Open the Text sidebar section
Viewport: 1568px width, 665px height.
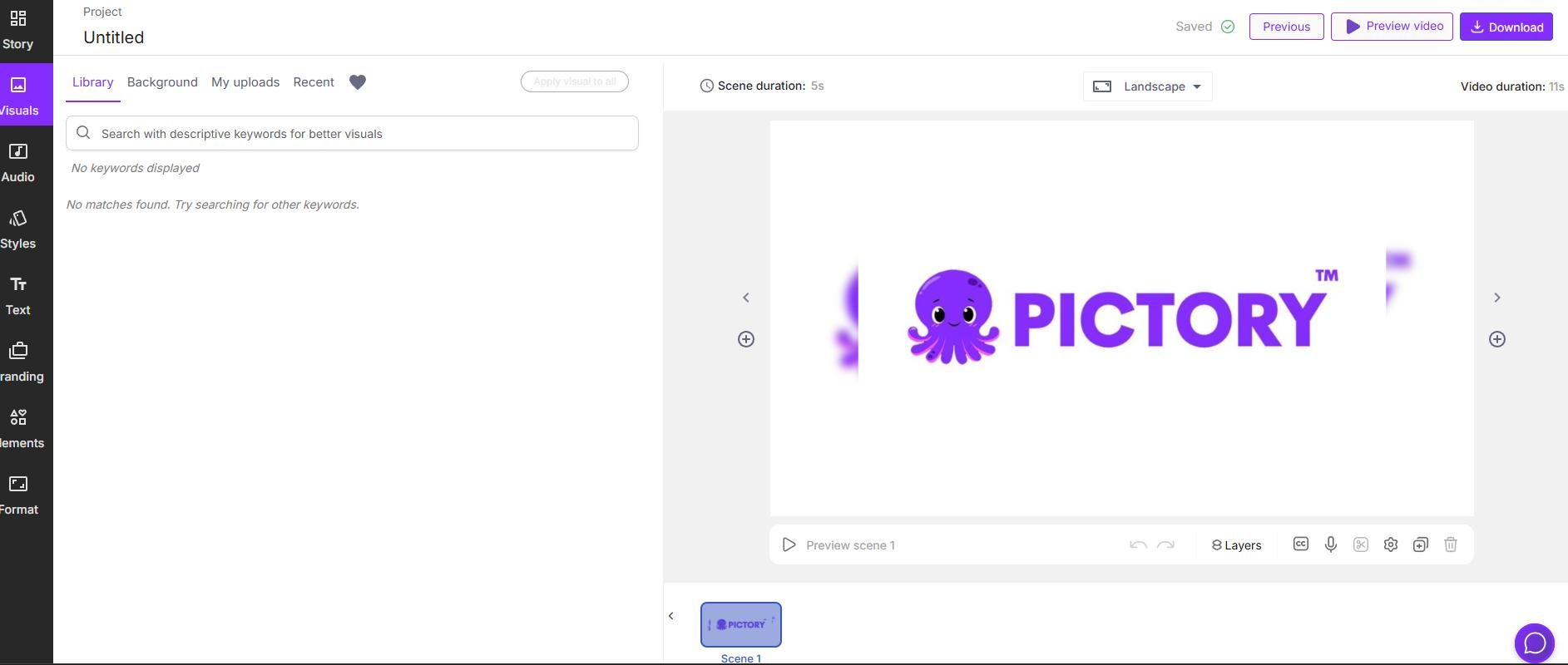[x=18, y=296]
